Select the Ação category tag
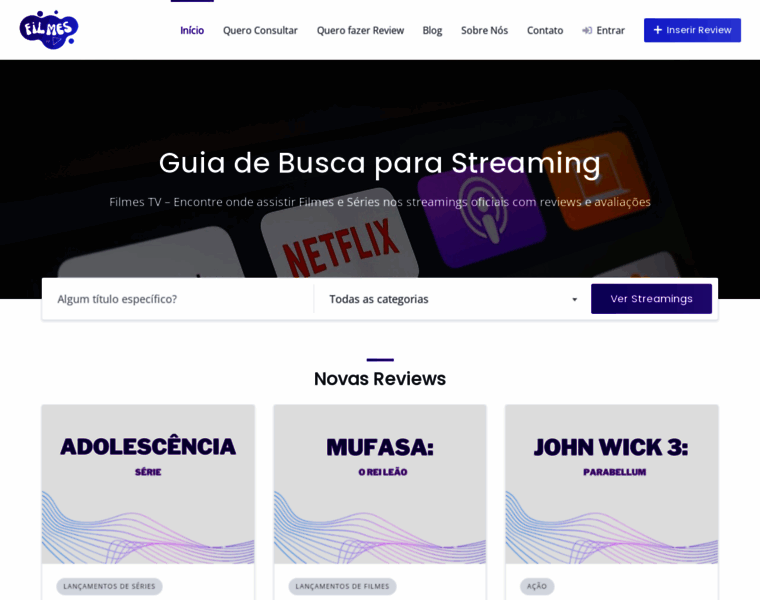 (537, 586)
